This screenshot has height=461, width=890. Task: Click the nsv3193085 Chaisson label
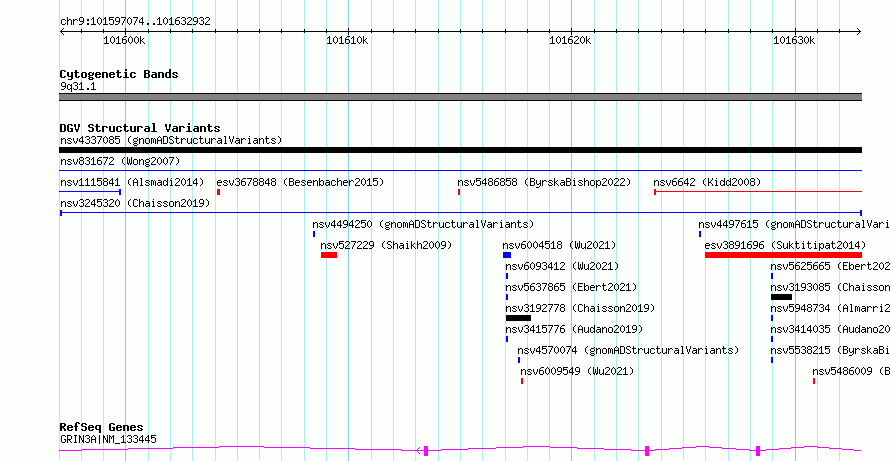(830, 287)
